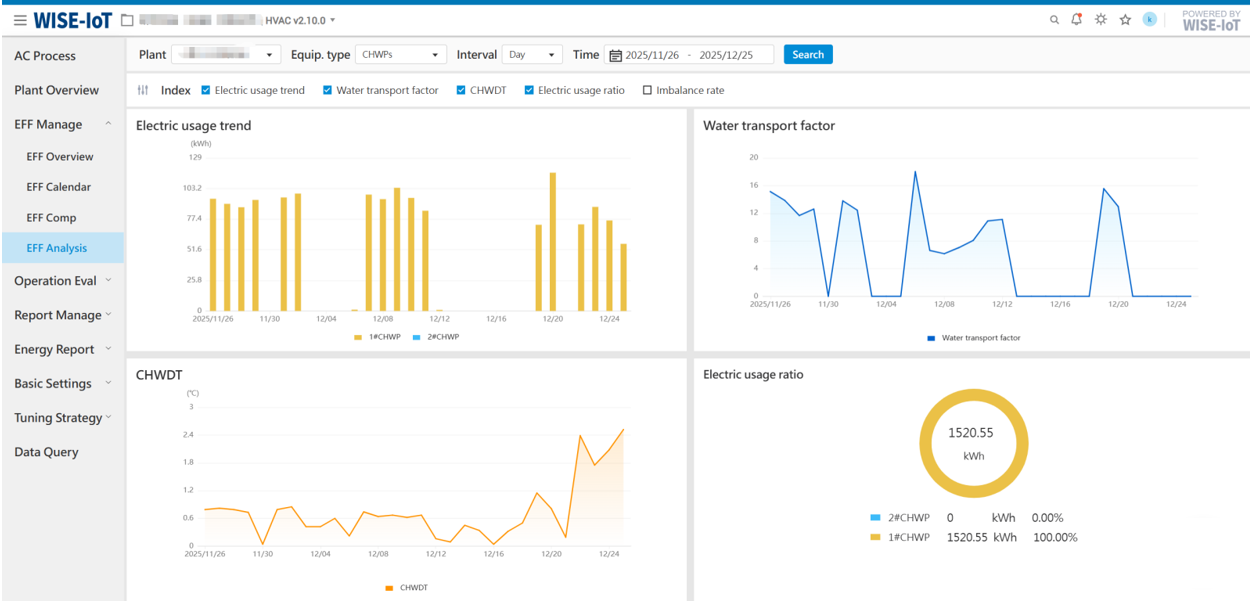Go to EFF Calendar page

58,187
